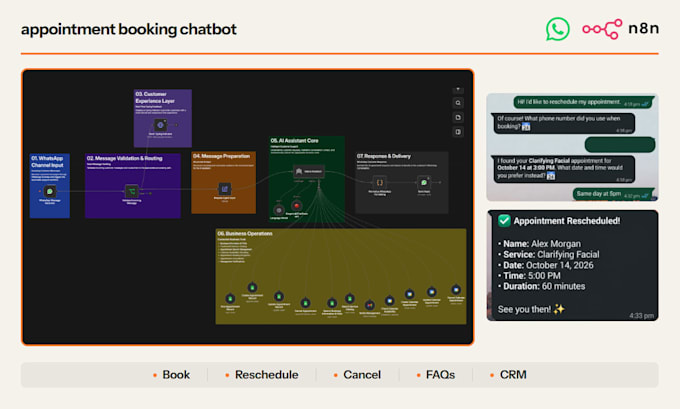Click the 'I found your Clarifying Facial appointment' message

tap(564, 169)
